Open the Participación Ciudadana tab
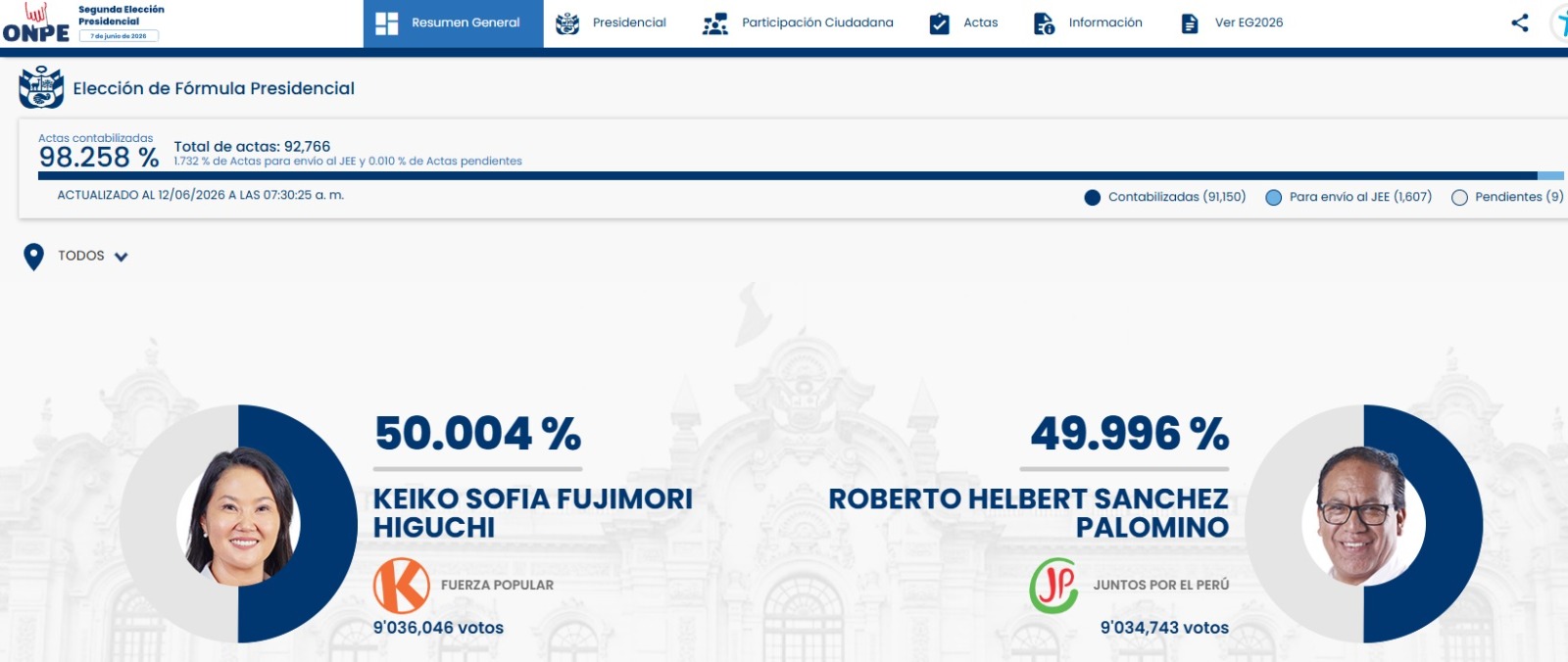 pos(798,24)
